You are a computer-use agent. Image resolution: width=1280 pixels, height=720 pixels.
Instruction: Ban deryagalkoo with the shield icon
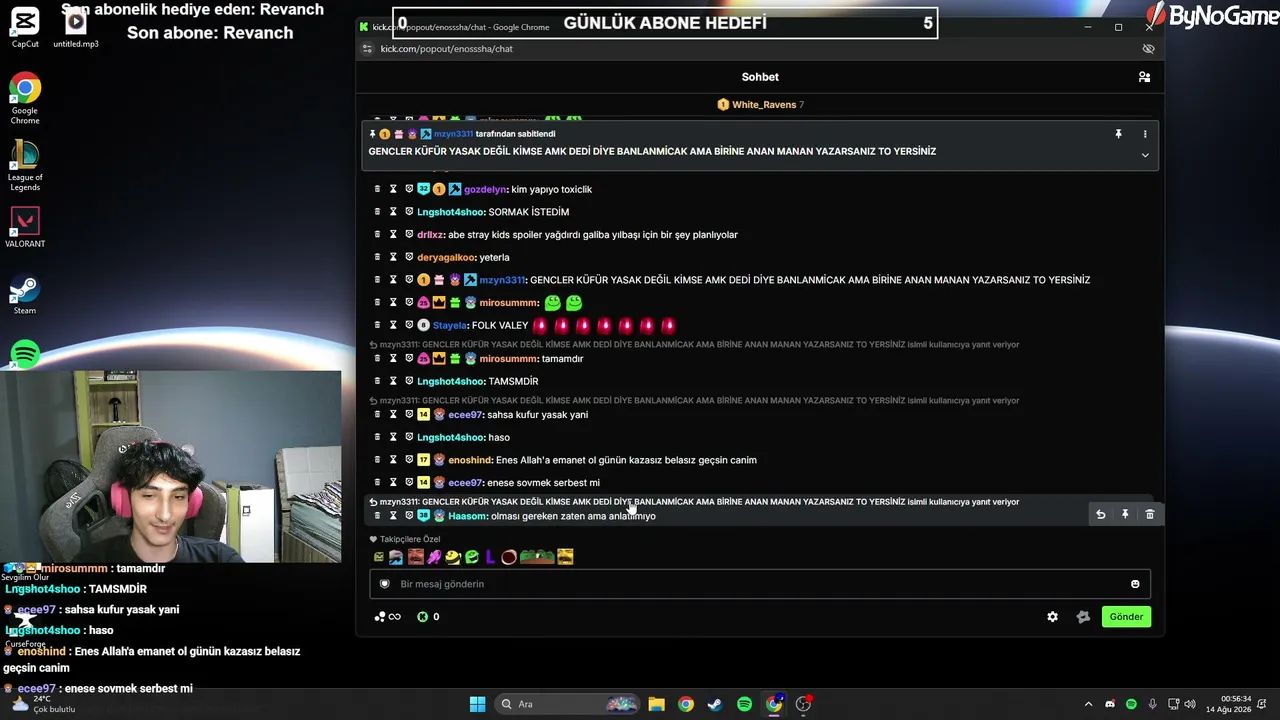click(x=409, y=257)
